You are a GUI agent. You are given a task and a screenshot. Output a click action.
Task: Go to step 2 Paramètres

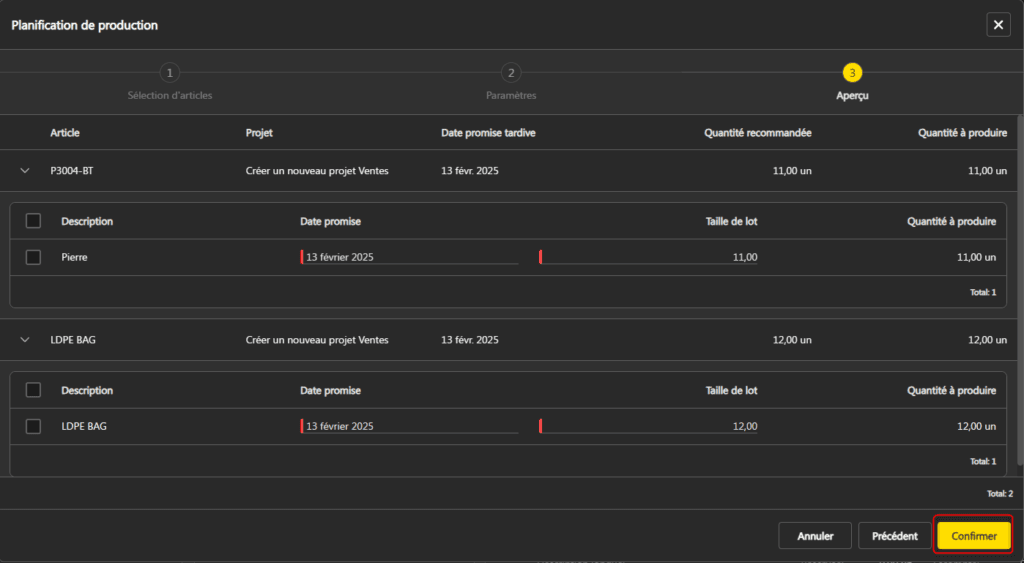coord(511,73)
